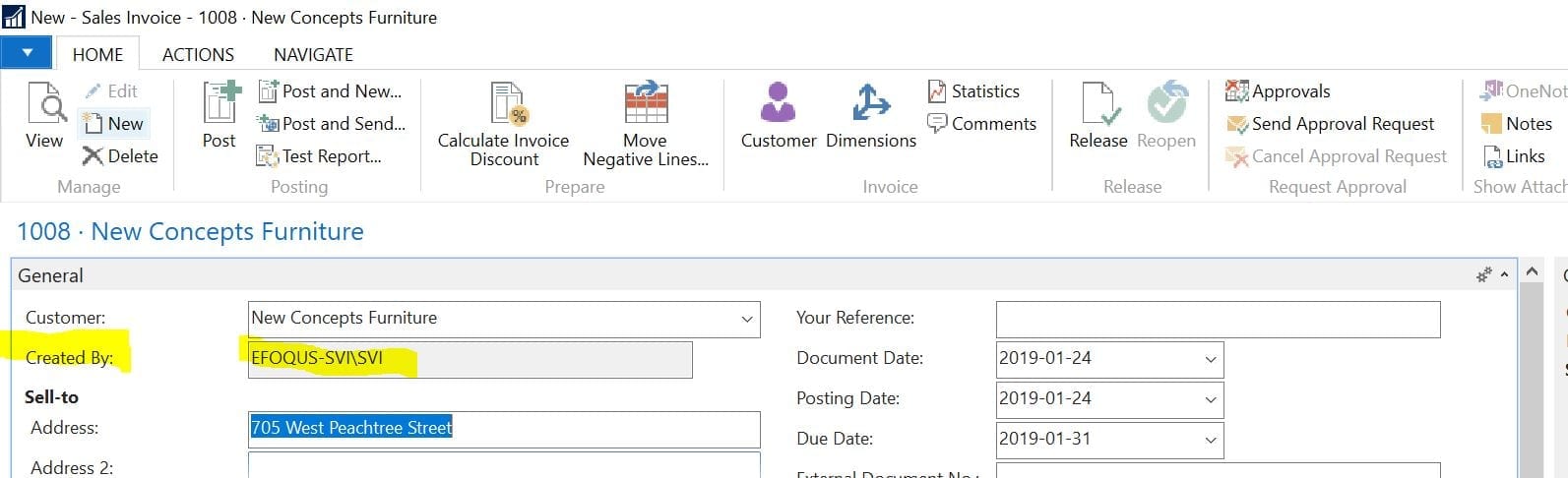The image size is (1568, 478).
Task: Click the page title 1008 · New Concepts Furniture
Action: pos(190,232)
